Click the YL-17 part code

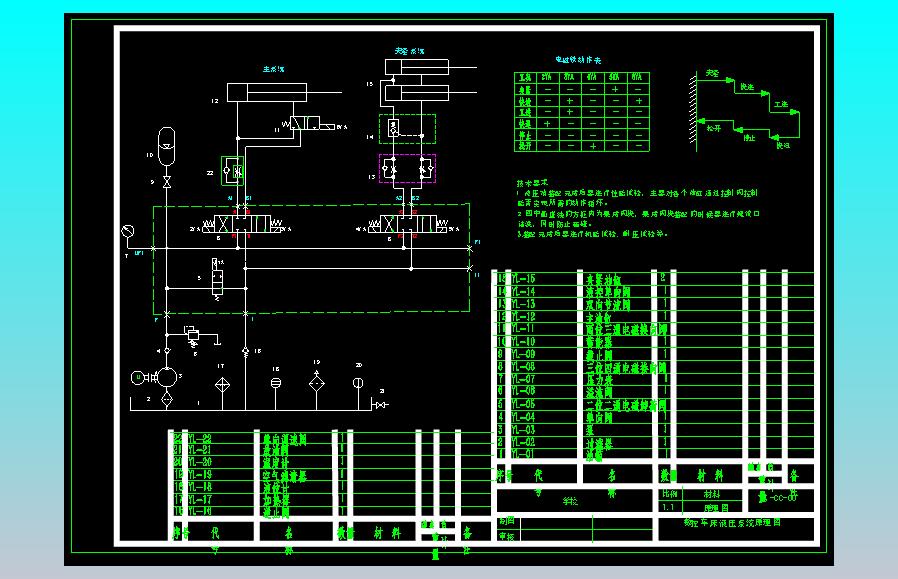pyautogui.click(x=200, y=499)
